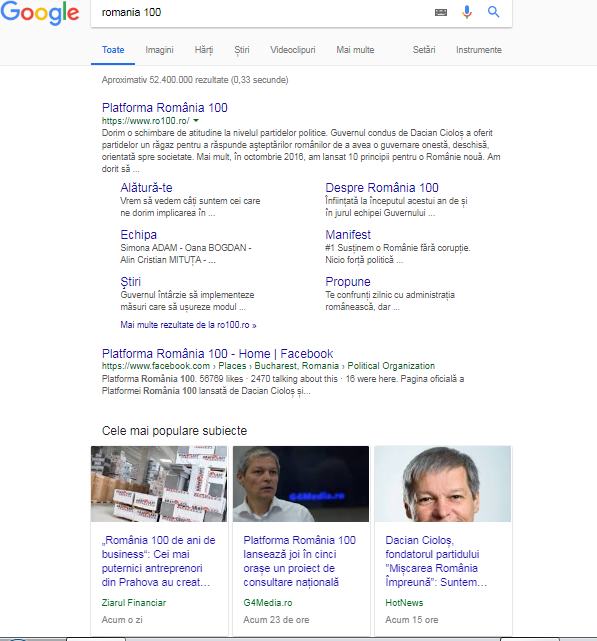The height and width of the screenshot is (641, 597).
Task: Click the G4Media.ro source label
Action: pyautogui.click(x=268, y=603)
